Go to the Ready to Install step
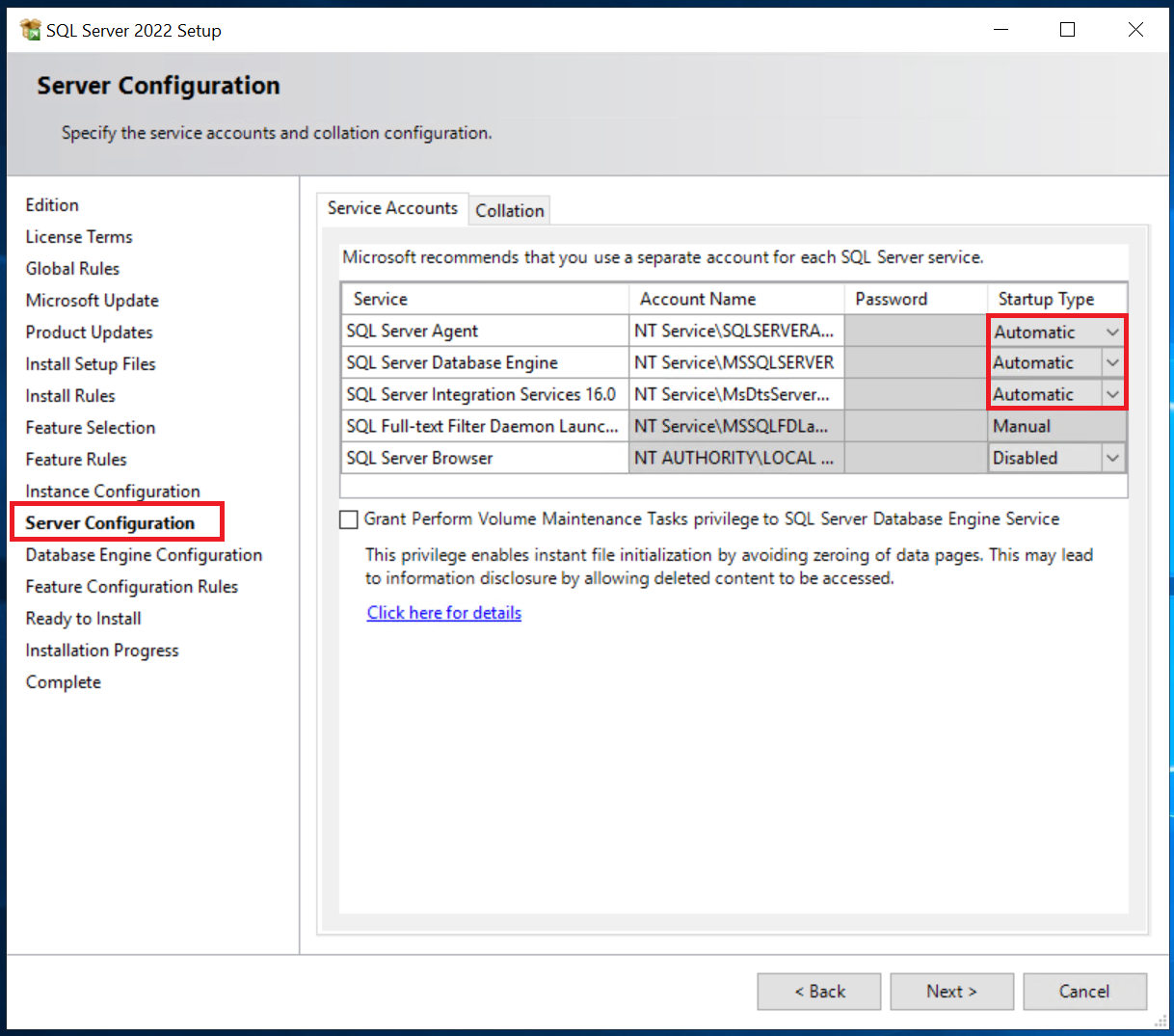Screen dimensions: 1174x1036 coord(83,619)
